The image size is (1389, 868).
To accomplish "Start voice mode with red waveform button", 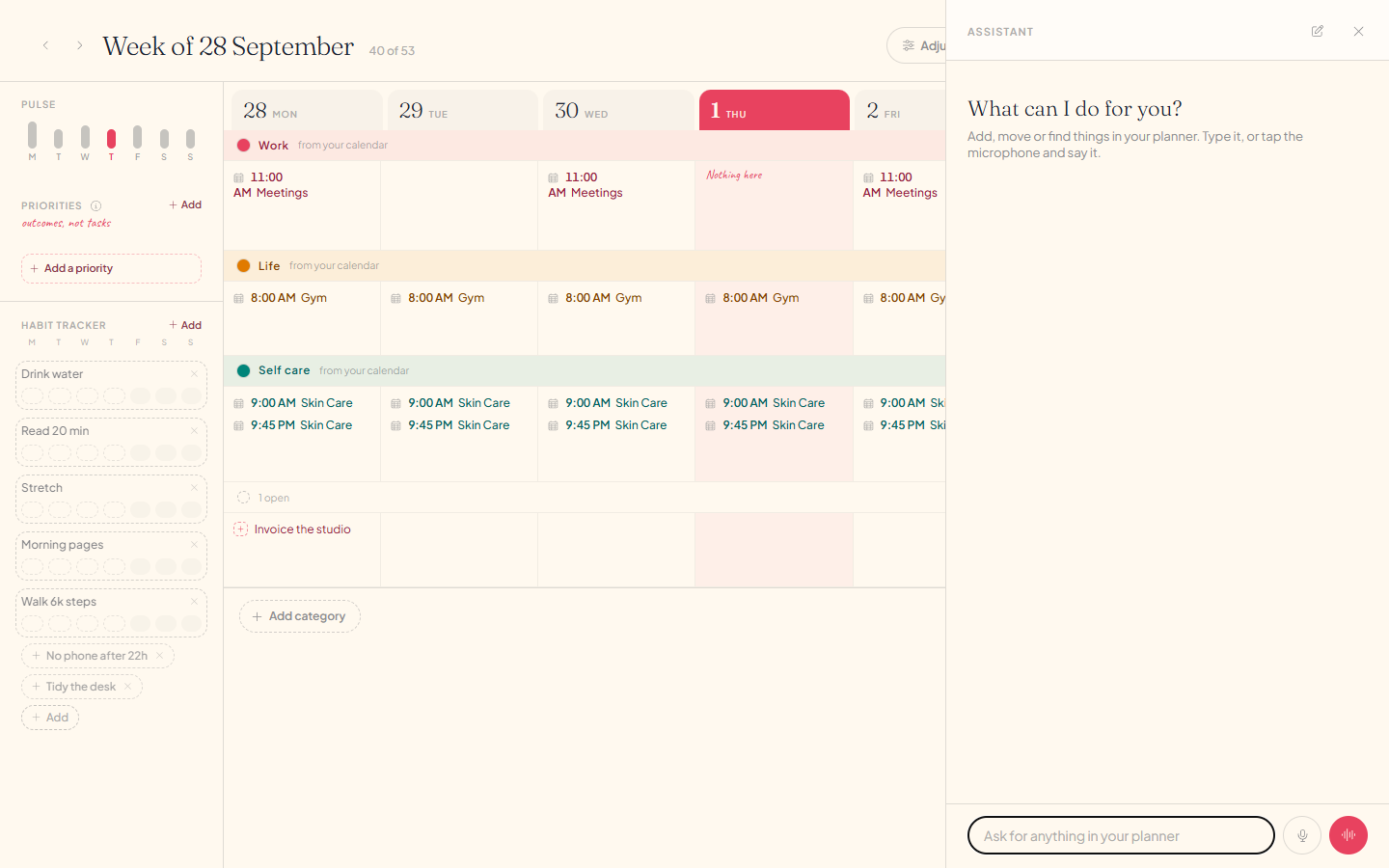I will [1348, 835].
